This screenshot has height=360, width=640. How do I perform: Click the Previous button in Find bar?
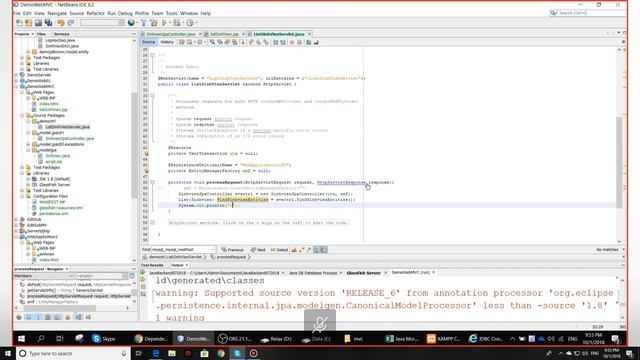tap(232, 249)
